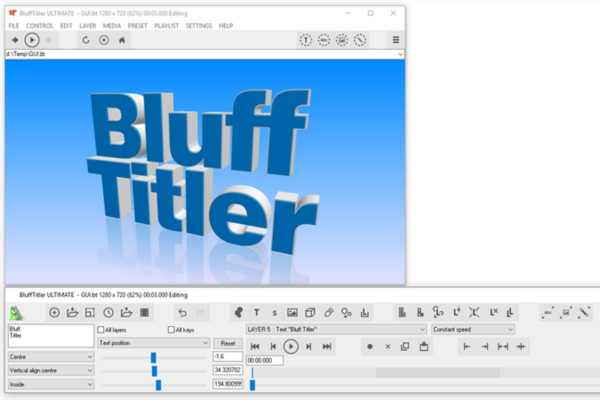Image resolution: width=600 pixels, height=400 pixels.
Task: Open the LAYER 5 Text layer selector dropdown
Action: (336, 329)
